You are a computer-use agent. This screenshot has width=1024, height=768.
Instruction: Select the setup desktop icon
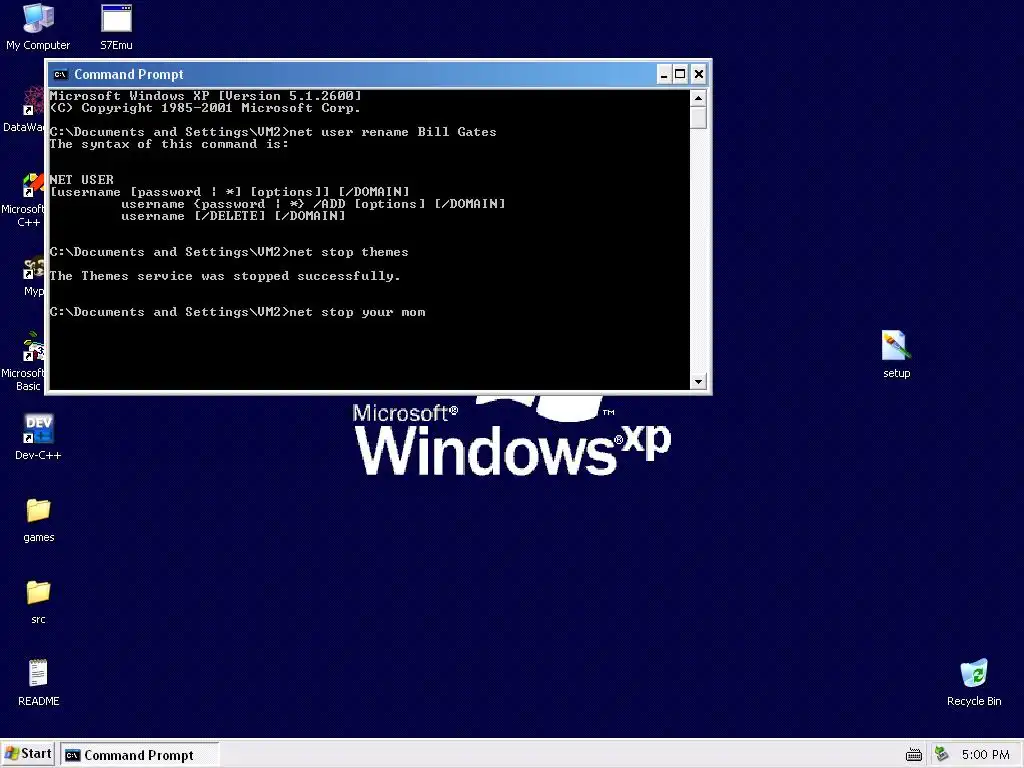tap(896, 353)
